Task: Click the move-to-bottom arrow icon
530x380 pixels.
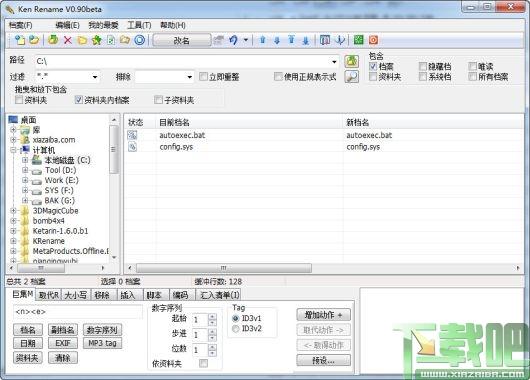Action: (x=306, y=41)
